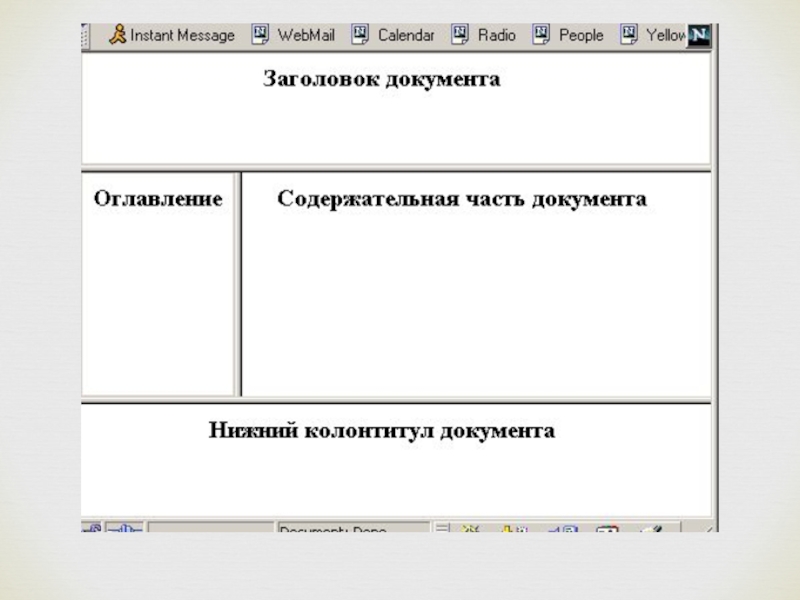Click the Netscape N logo
Screen dimensions: 800x600
coord(699,36)
